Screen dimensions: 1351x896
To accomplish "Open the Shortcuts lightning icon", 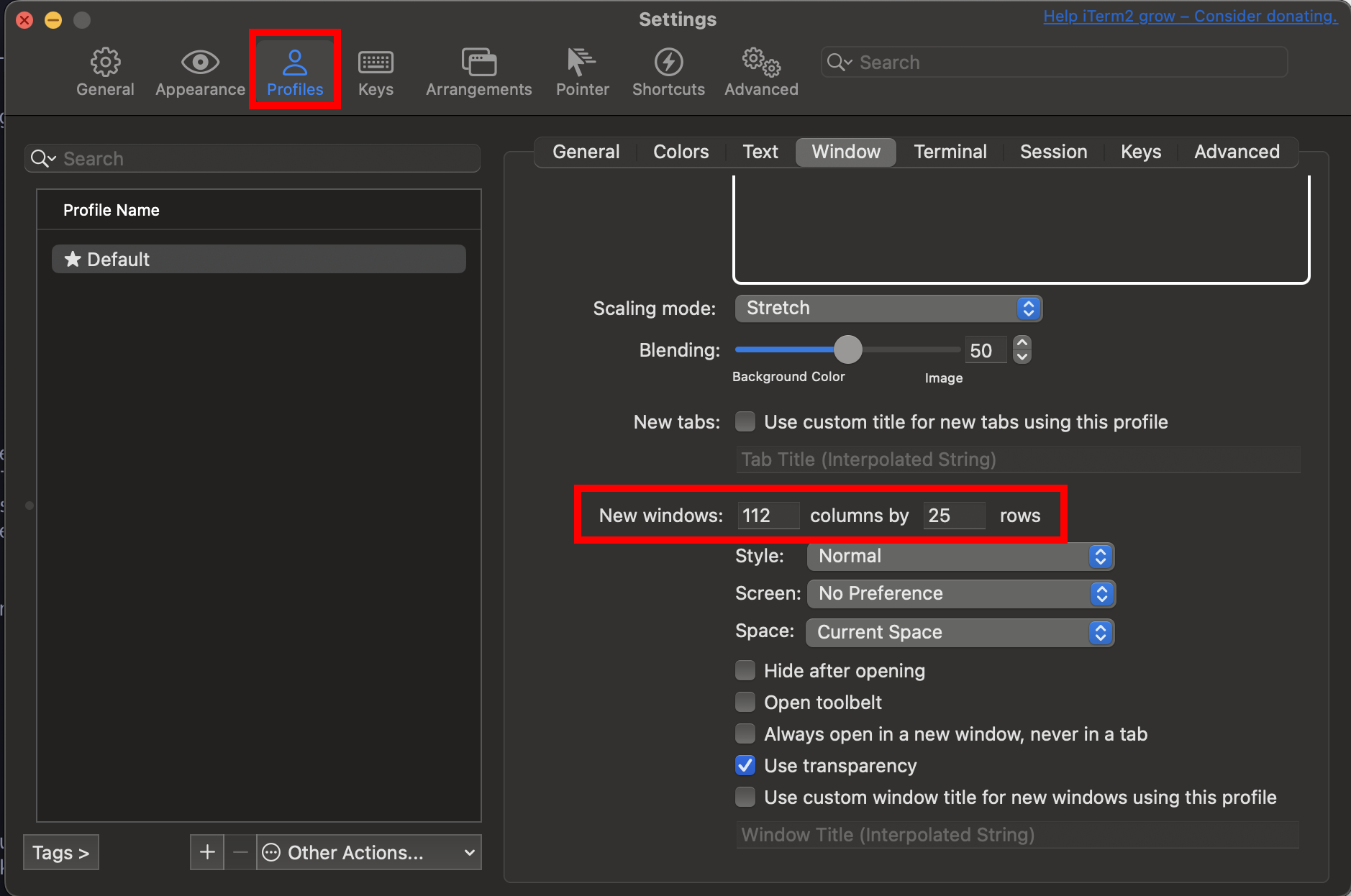I will click(668, 63).
